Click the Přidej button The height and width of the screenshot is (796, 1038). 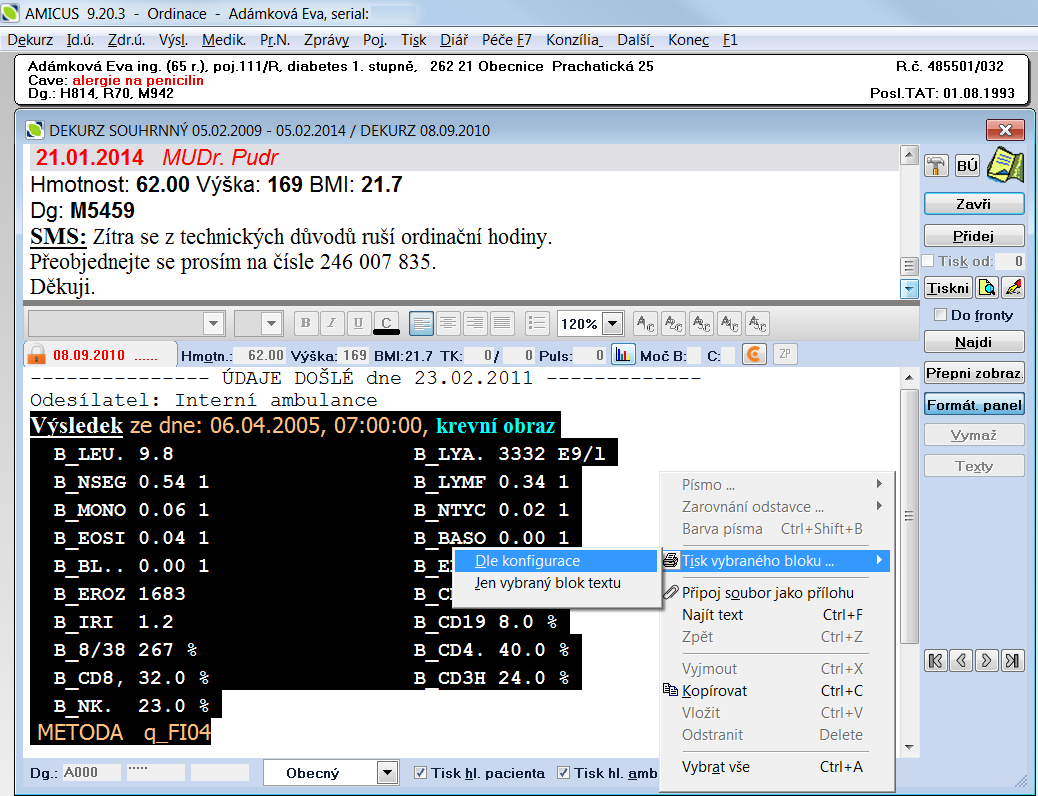pos(974,236)
